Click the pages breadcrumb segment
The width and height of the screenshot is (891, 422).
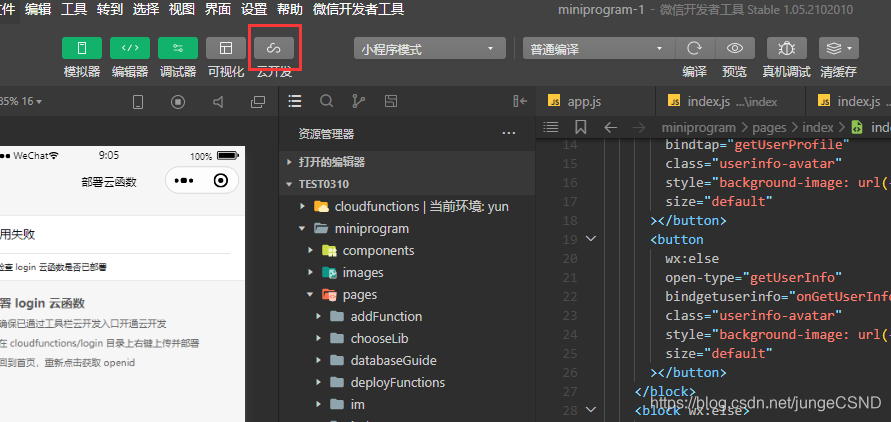[769, 127]
